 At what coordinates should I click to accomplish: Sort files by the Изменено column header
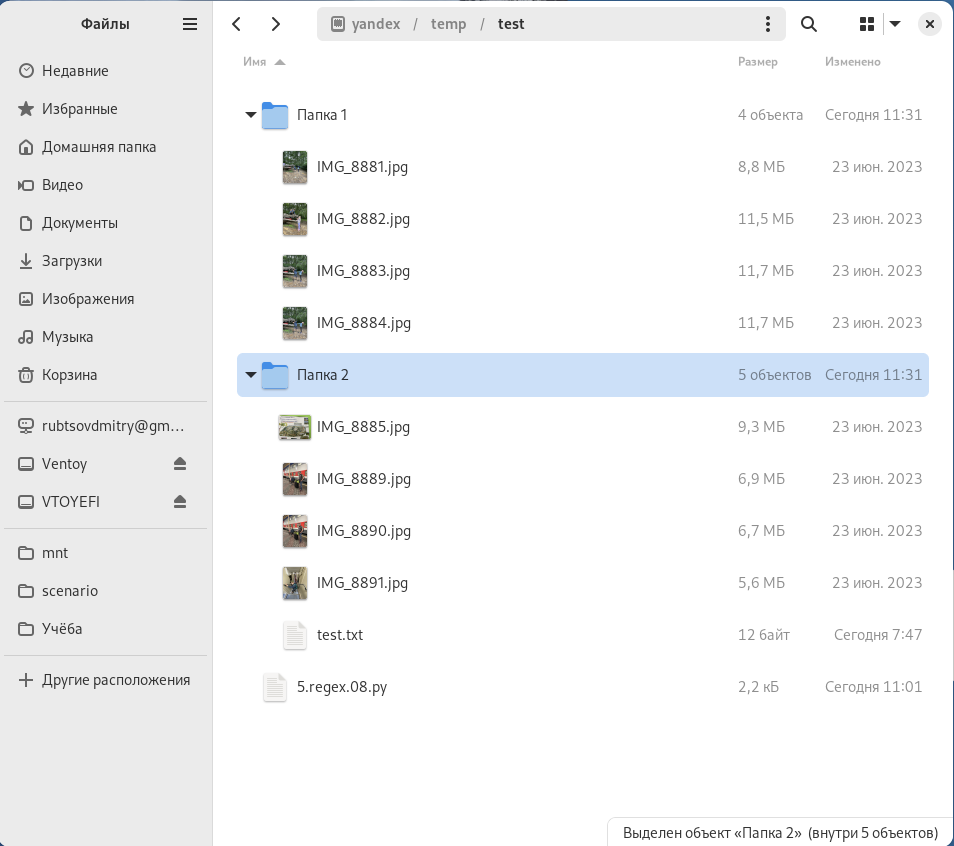pos(852,62)
